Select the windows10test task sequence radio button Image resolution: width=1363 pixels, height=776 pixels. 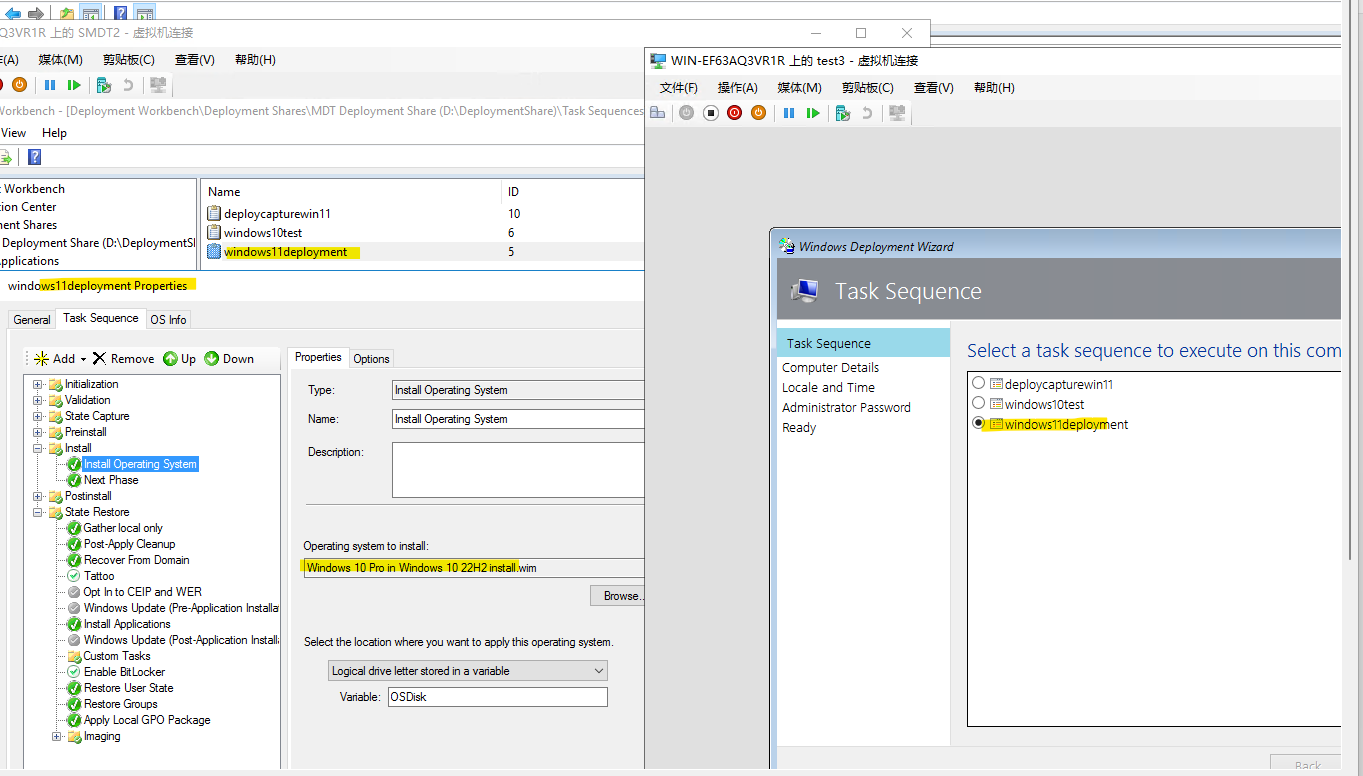pos(978,403)
